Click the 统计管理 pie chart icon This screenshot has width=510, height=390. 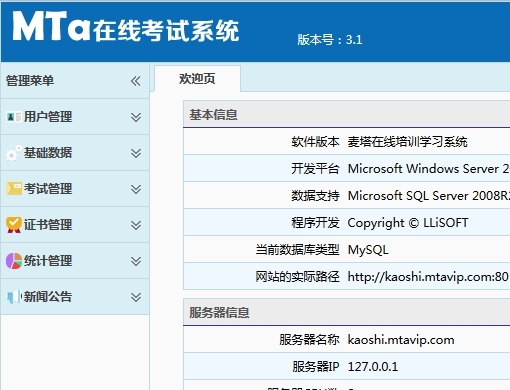point(14,261)
